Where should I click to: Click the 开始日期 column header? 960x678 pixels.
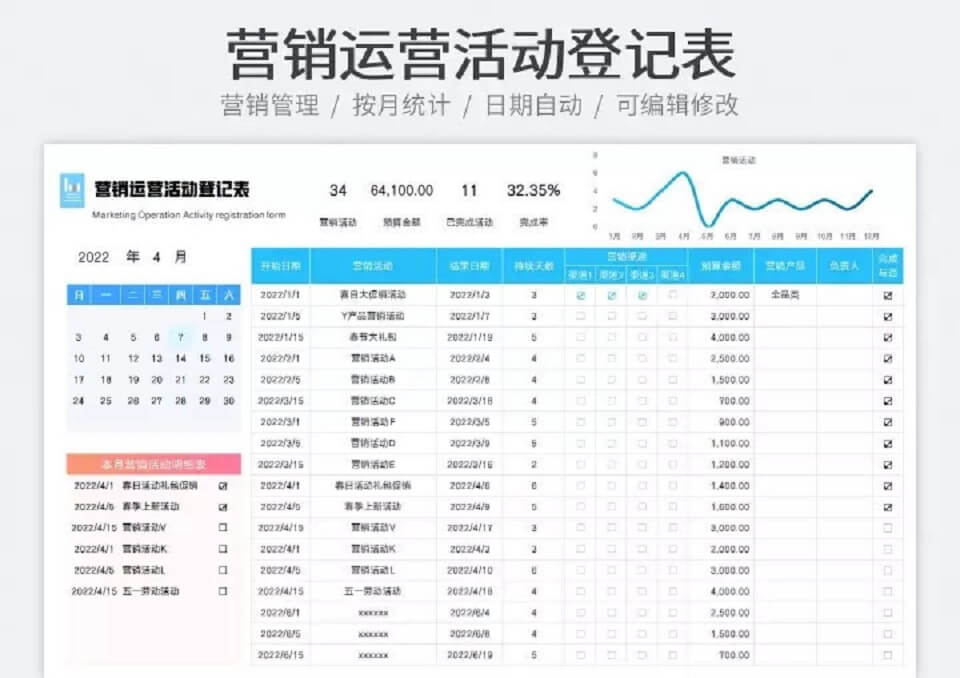(x=280, y=266)
